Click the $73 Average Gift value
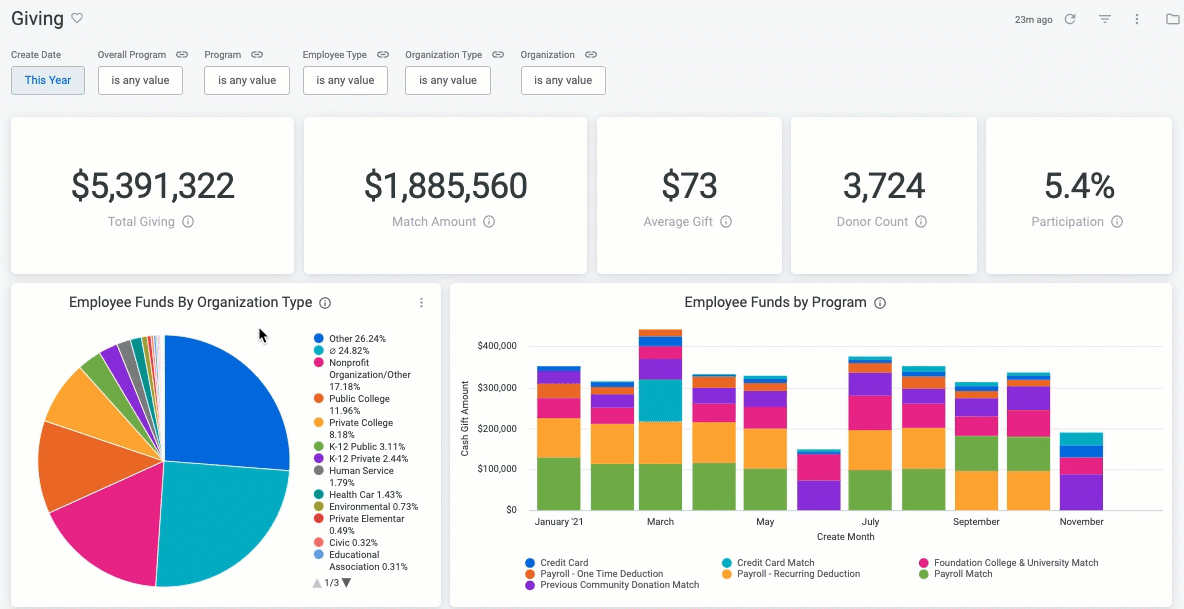This screenshot has height=609, width=1184. pyautogui.click(x=689, y=186)
